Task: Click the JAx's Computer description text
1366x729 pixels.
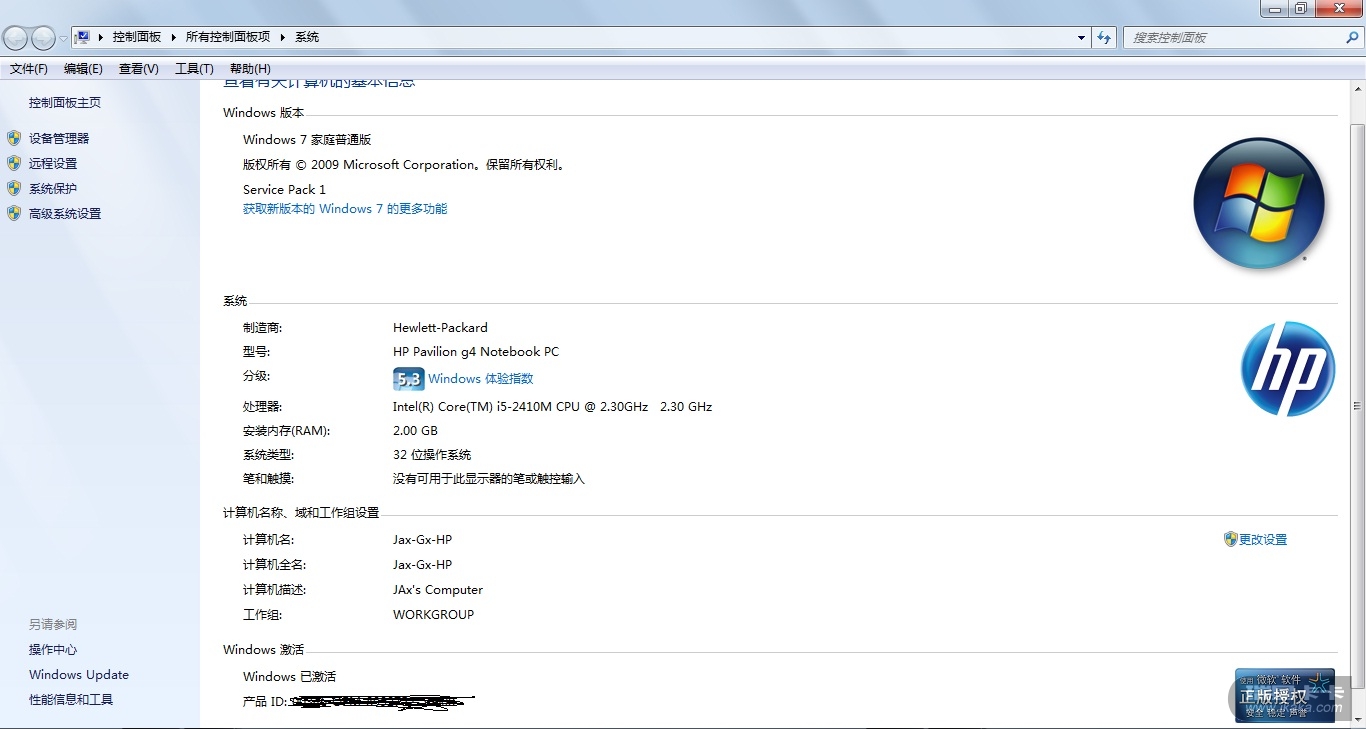Action: (x=438, y=590)
